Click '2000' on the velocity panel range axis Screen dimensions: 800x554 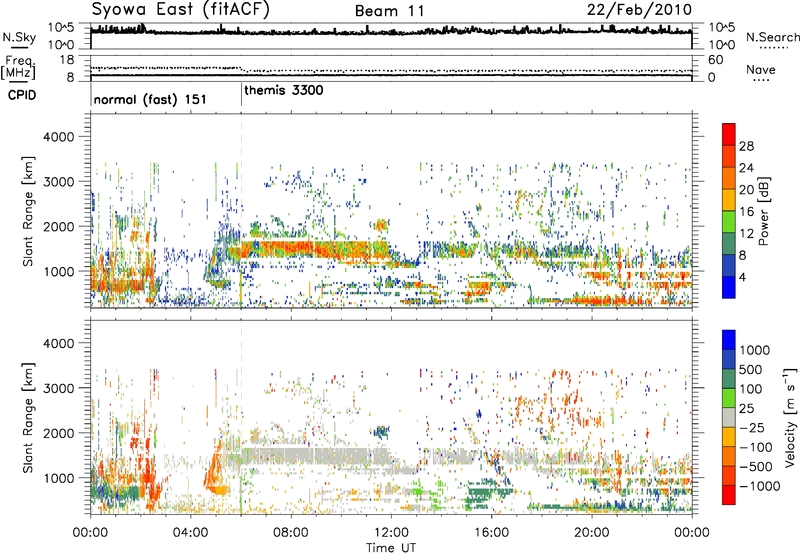[59, 433]
